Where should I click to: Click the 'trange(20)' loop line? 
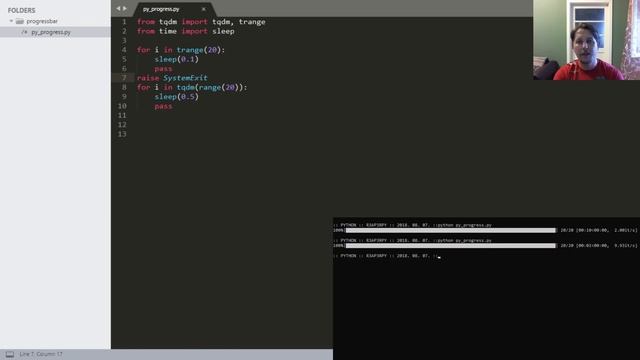pyautogui.click(x=181, y=50)
